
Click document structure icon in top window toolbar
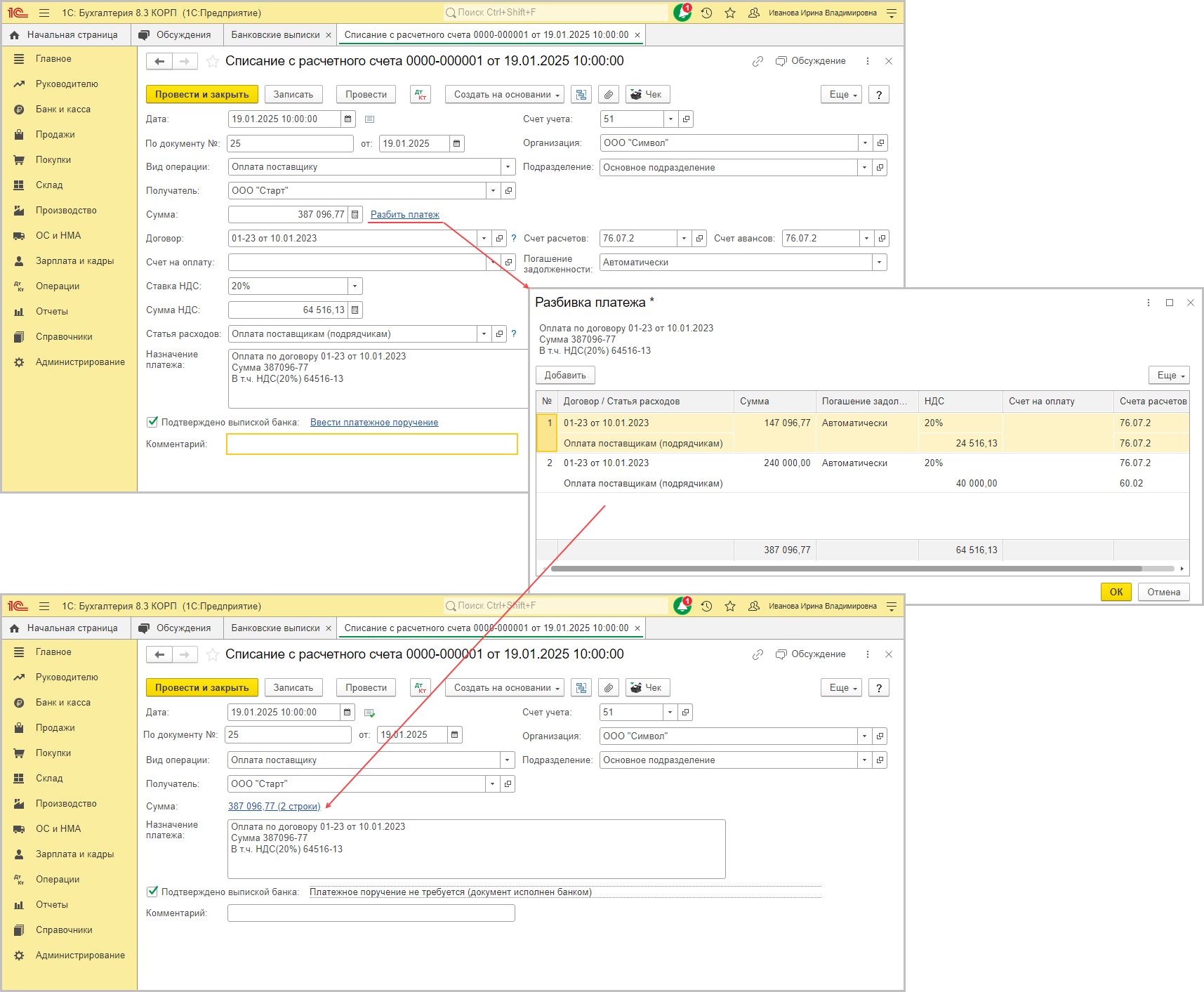[x=581, y=95]
